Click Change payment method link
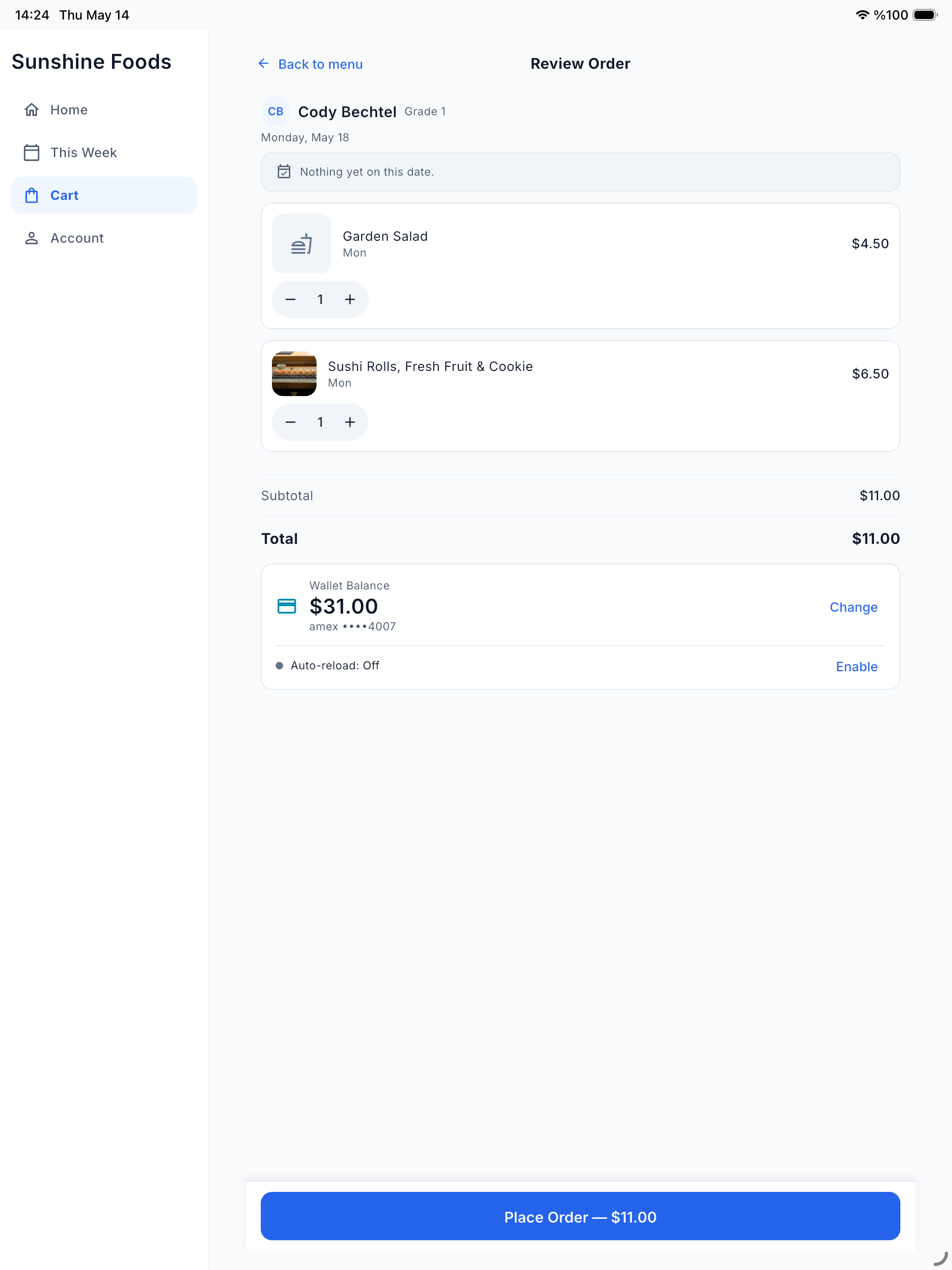This screenshot has height=1270, width=952. point(853,607)
